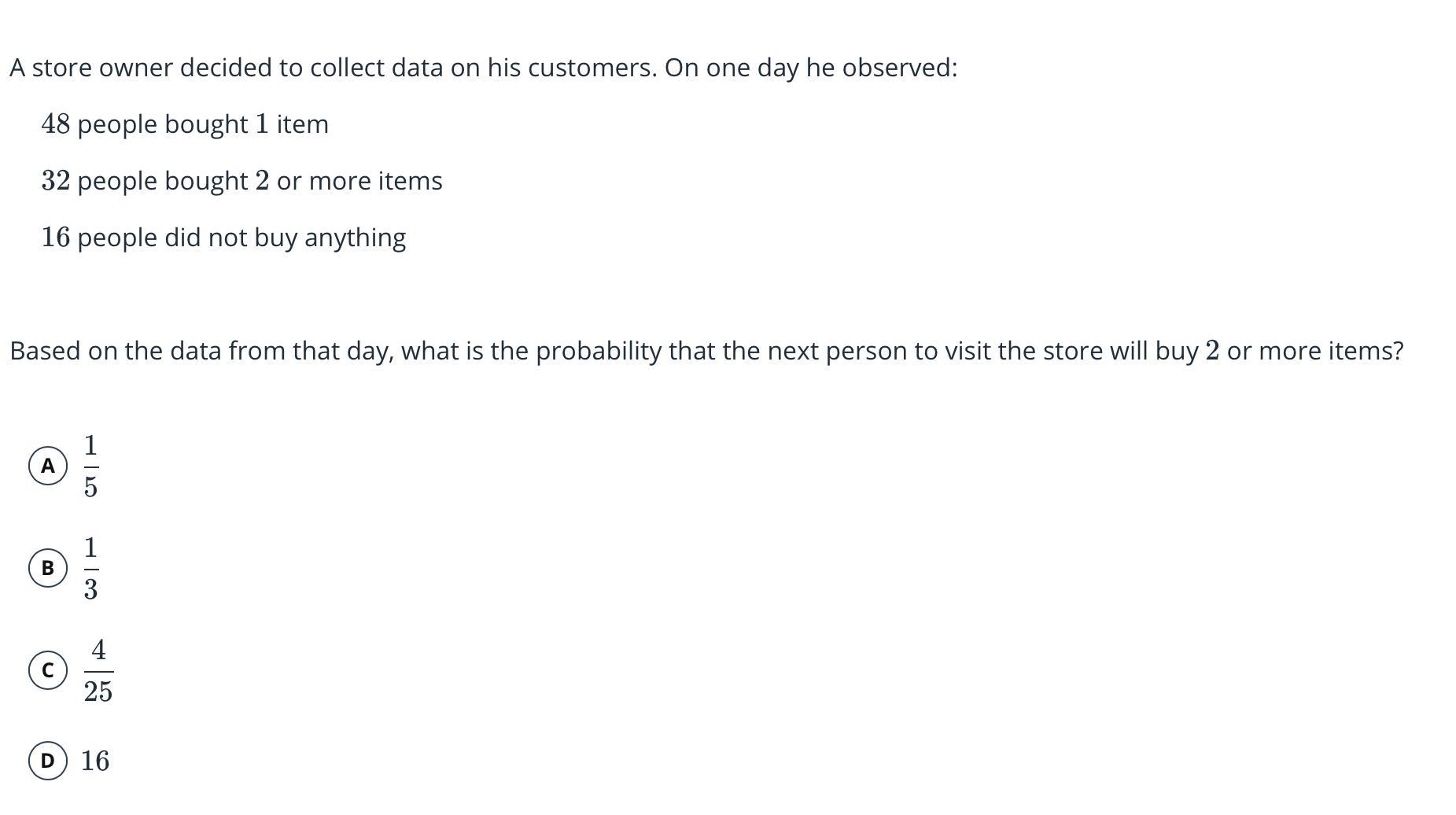Choose the option B circle
This screenshot has width=1456, height=815.
[x=48, y=568]
